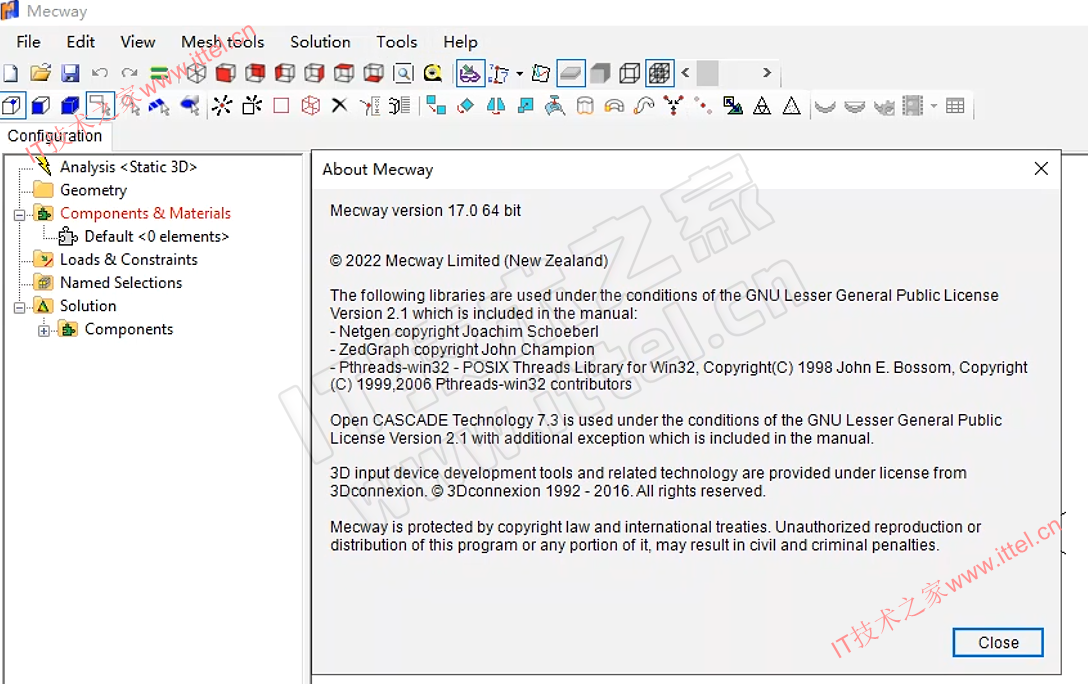Collapse the Solution tree node
Screen dimensions: 1088x684
(x=19, y=307)
